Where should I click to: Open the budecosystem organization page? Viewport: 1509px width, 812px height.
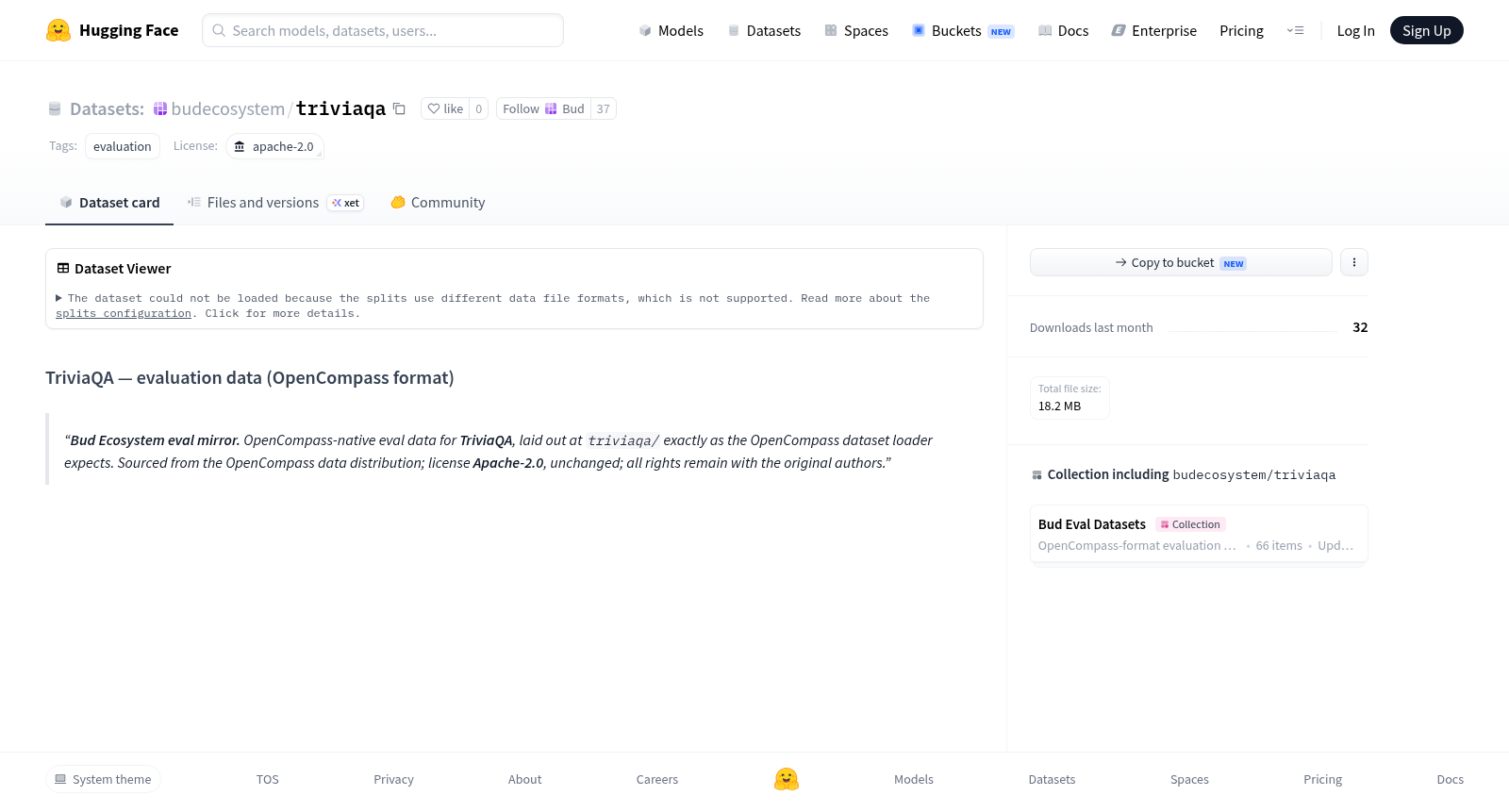coord(227,108)
